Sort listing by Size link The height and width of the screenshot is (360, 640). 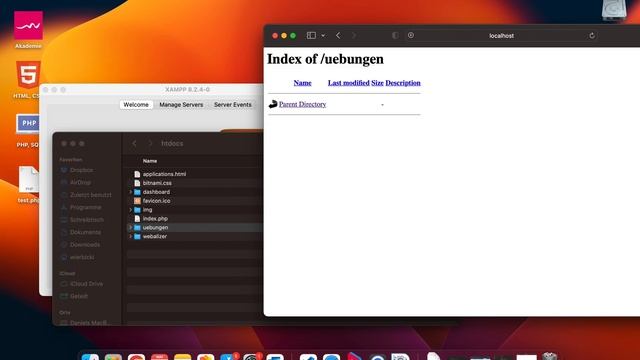coord(377,83)
